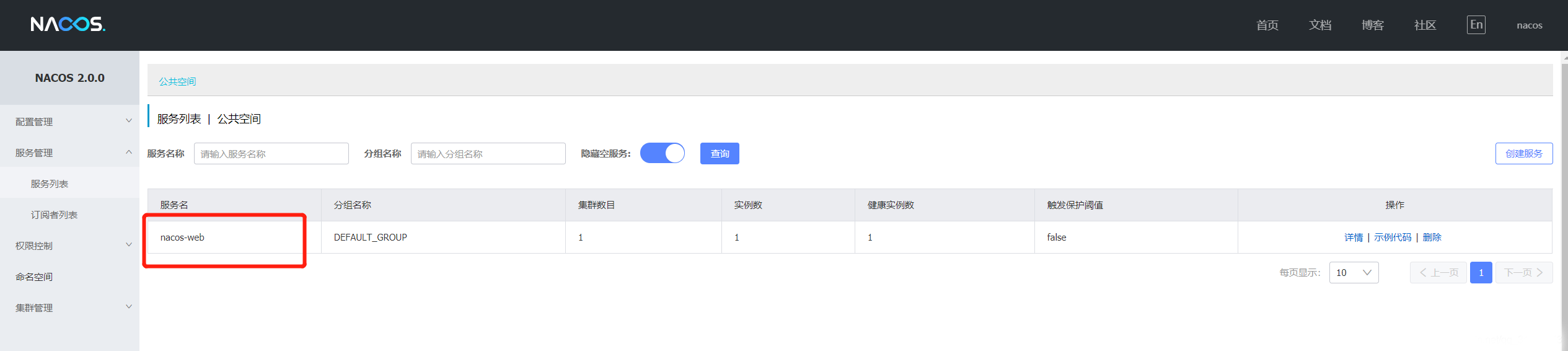
Task: Click the 服务名称 input field
Action: [271, 154]
